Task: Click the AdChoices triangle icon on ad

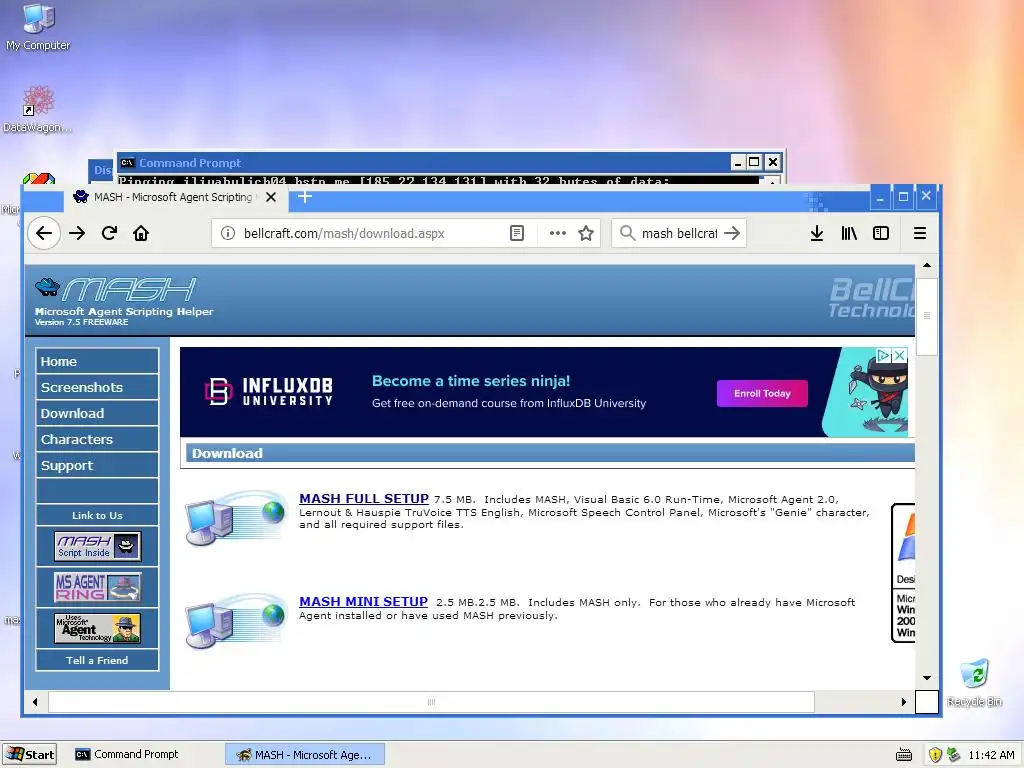Action: pyautogui.click(x=884, y=355)
